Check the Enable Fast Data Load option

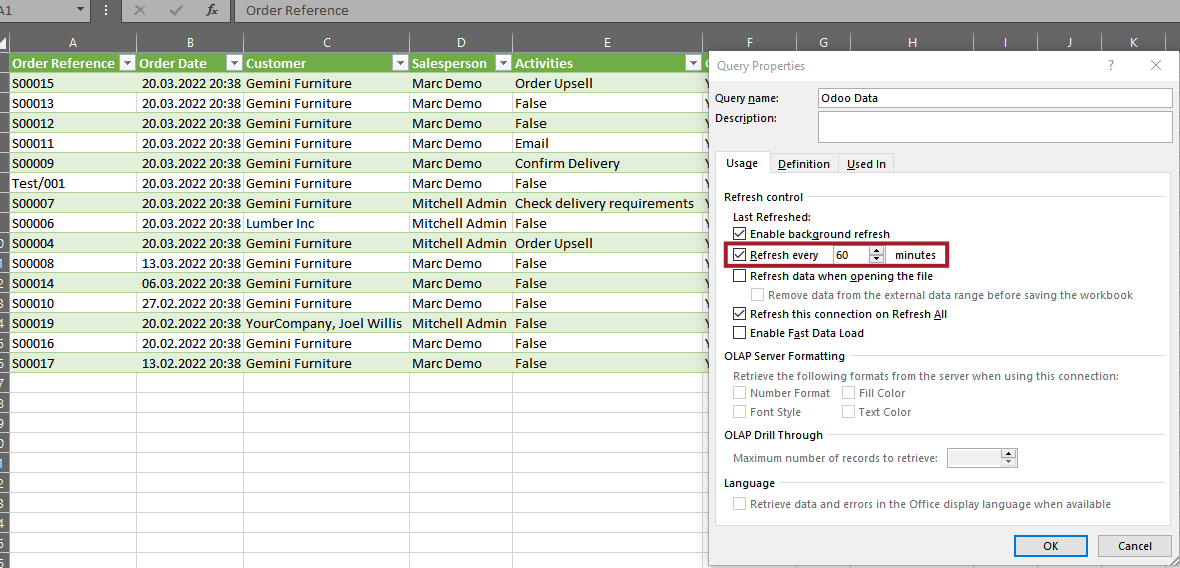740,333
